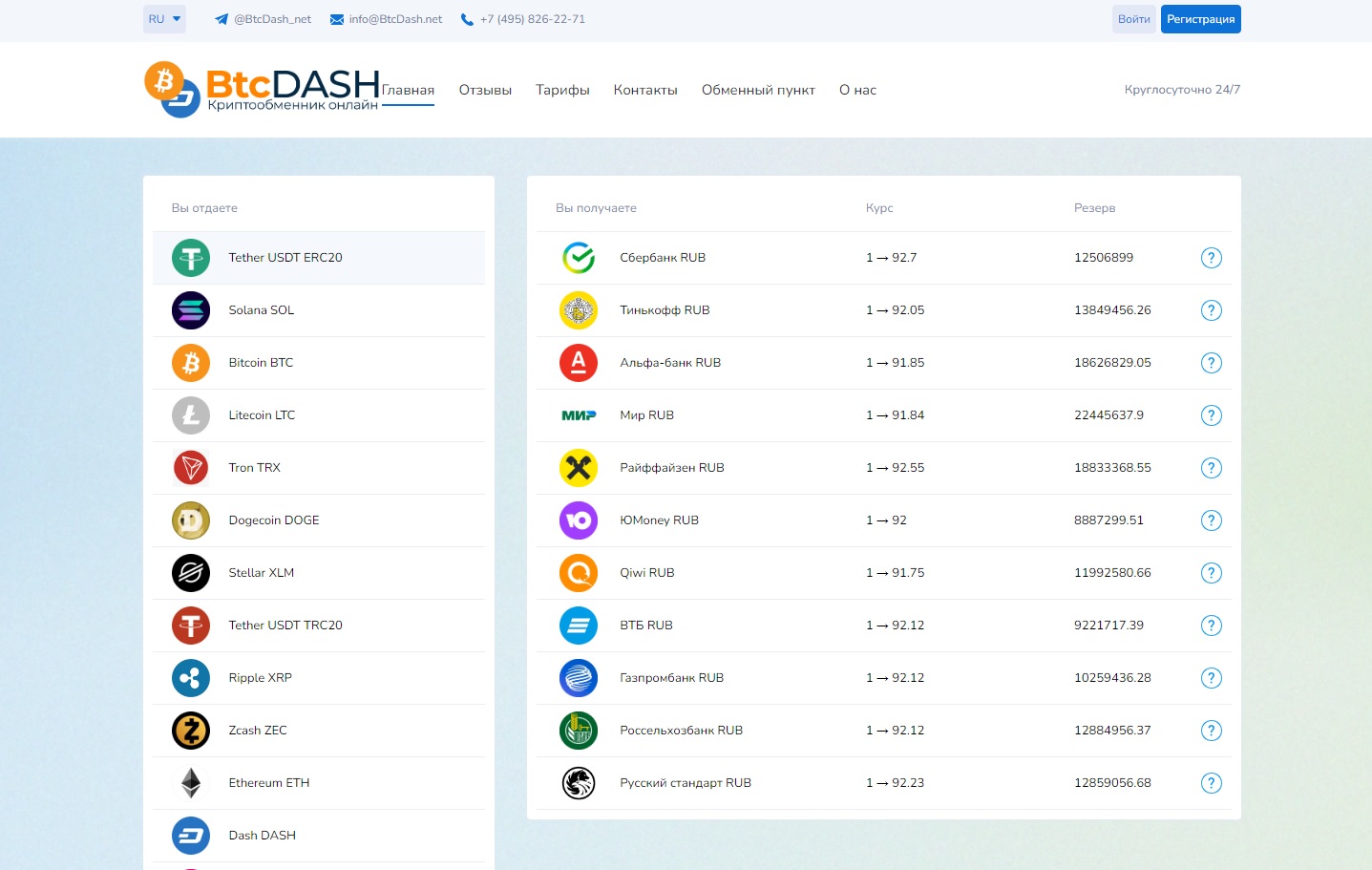
Task: Go to the Главная menu item
Action: (x=408, y=90)
